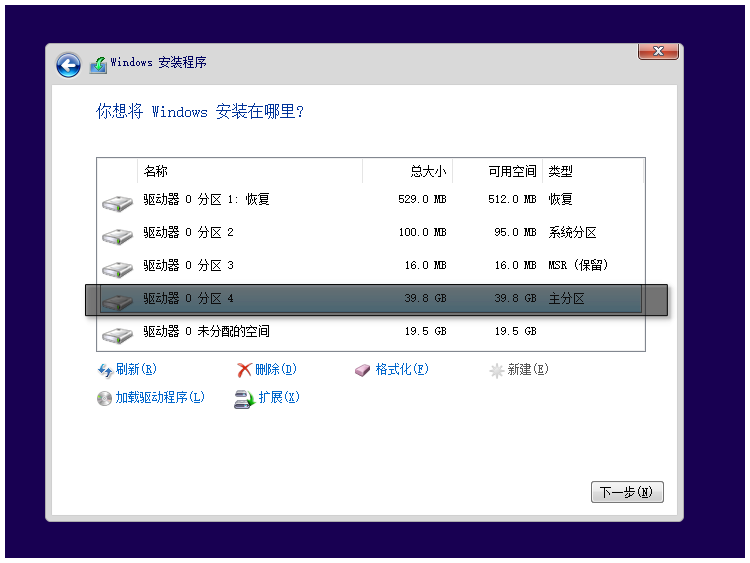The height and width of the screenshot is (563, 750).
Task: Click the drive icon for partition 2
Action: [x=117, y=236]
